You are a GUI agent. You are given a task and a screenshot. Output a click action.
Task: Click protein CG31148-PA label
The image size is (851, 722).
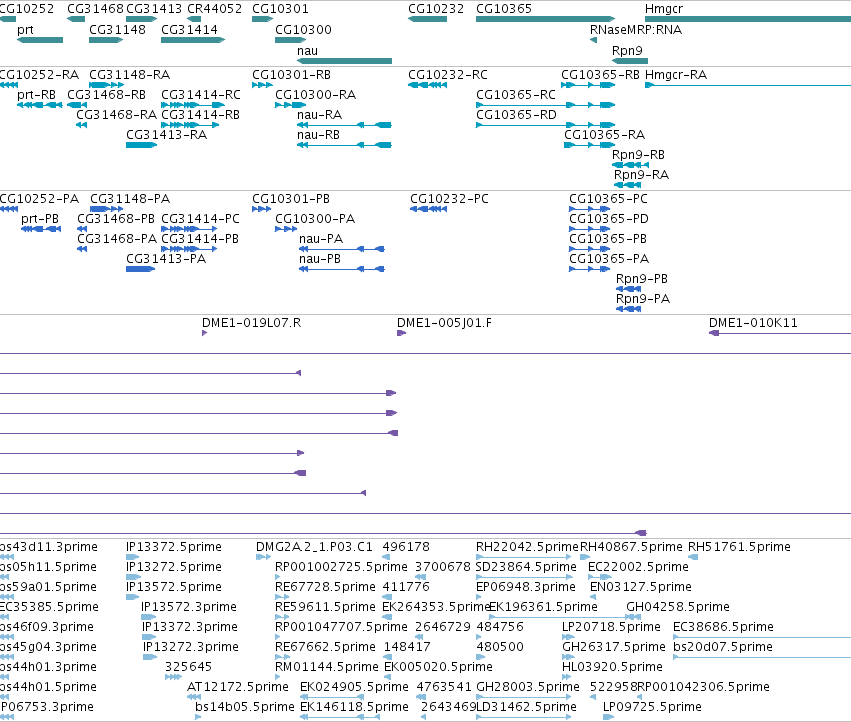coord(130,199)
